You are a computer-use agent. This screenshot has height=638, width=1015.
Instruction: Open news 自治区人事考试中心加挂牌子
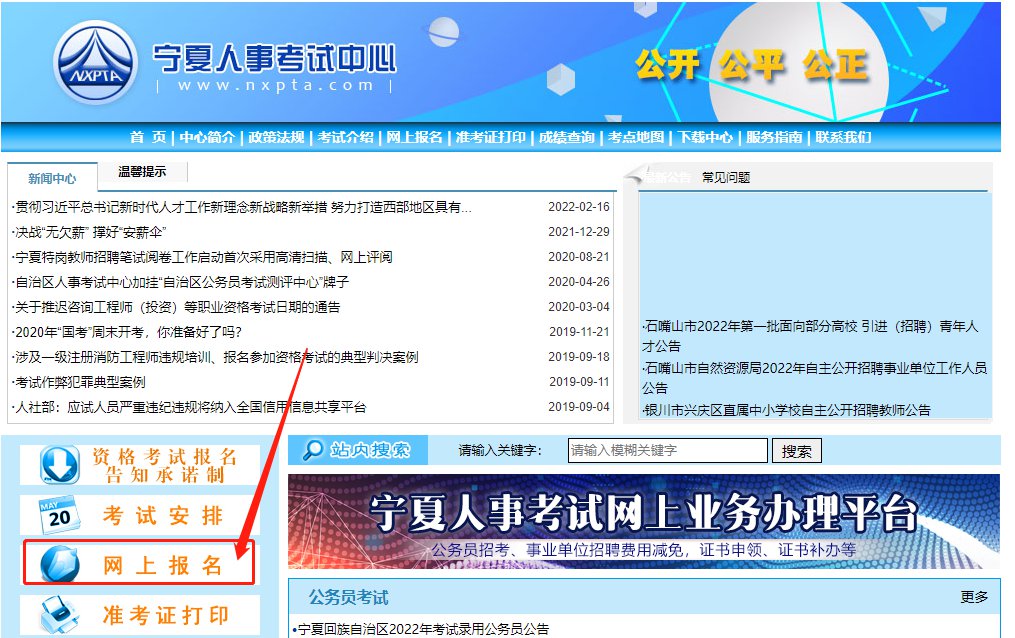coord(180,282)
